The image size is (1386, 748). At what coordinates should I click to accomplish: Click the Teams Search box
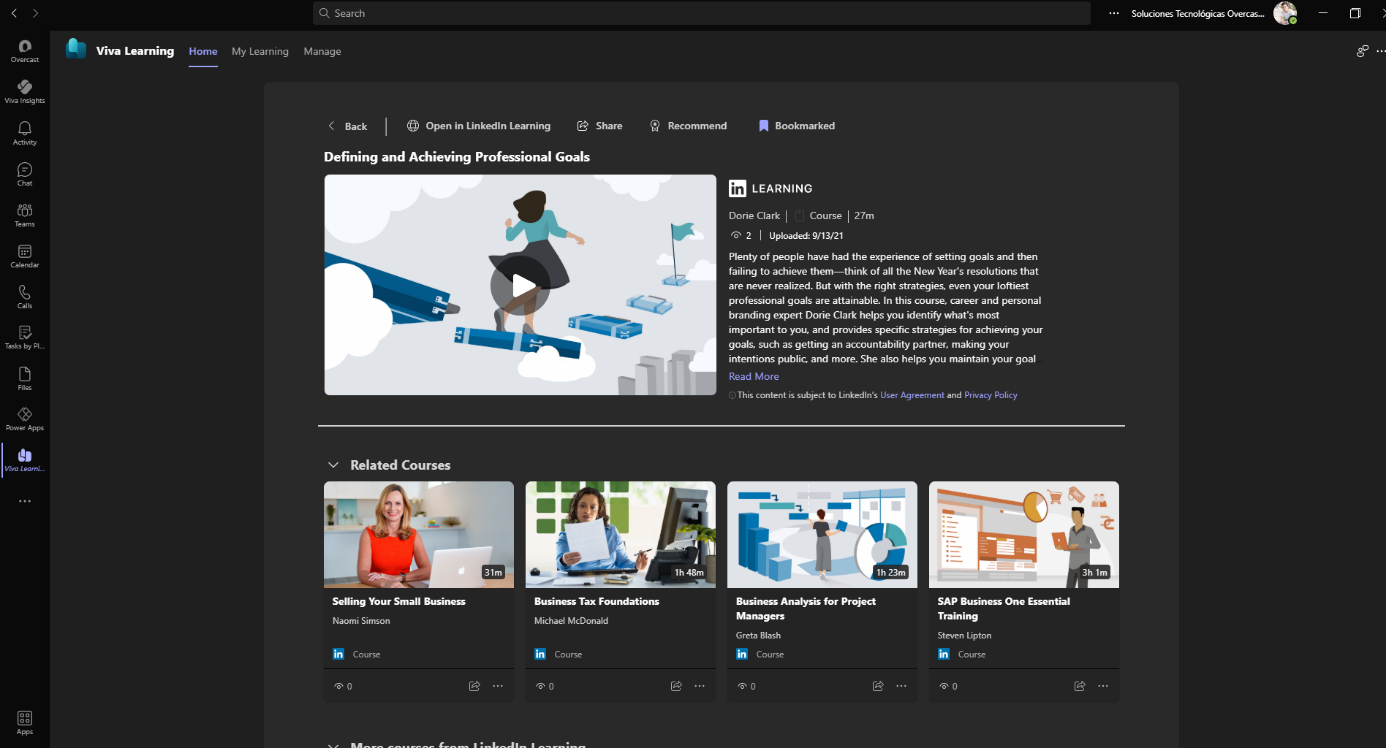point(702,13)
